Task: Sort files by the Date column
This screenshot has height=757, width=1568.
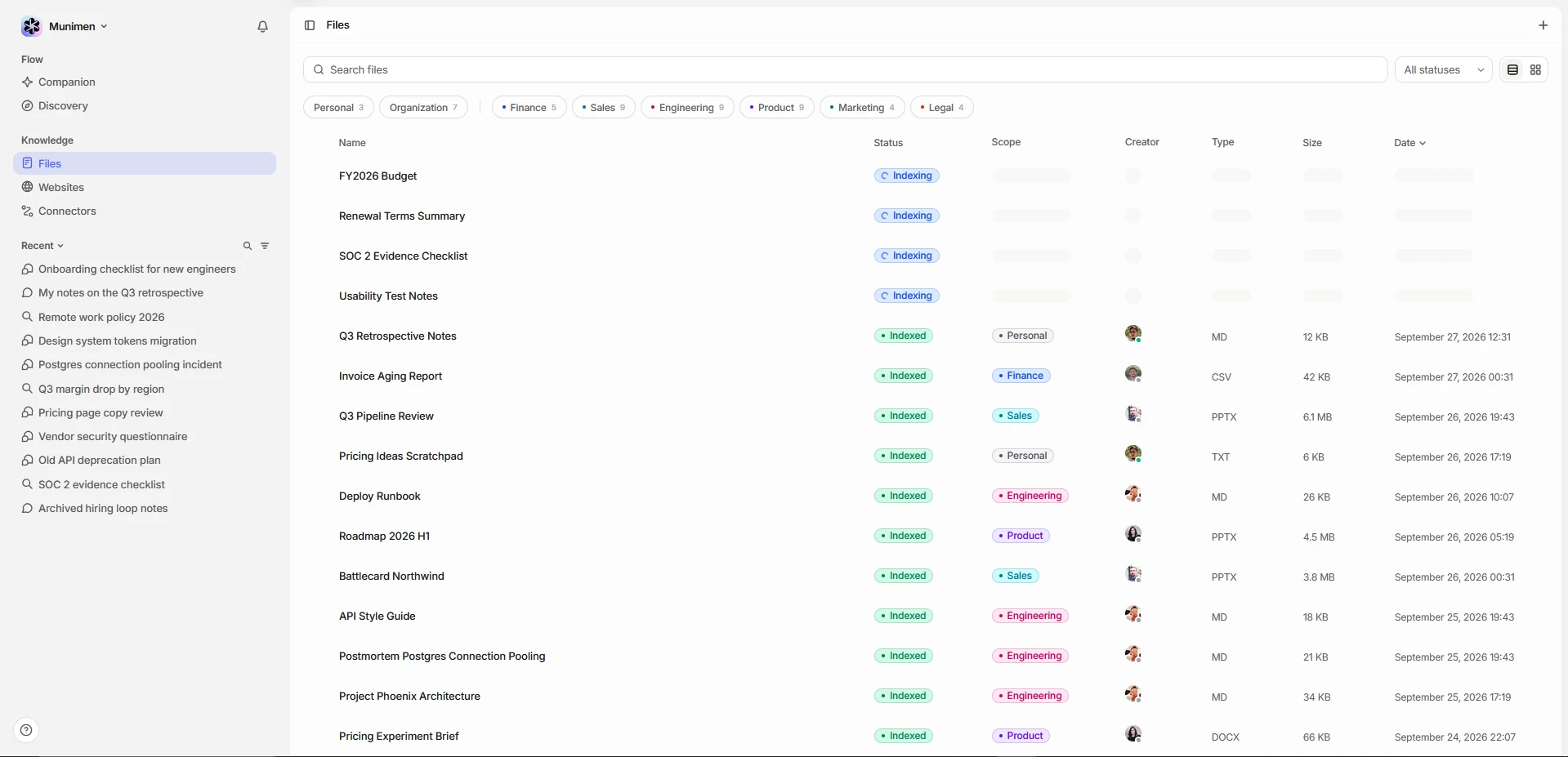Action: coord(1409,143)
